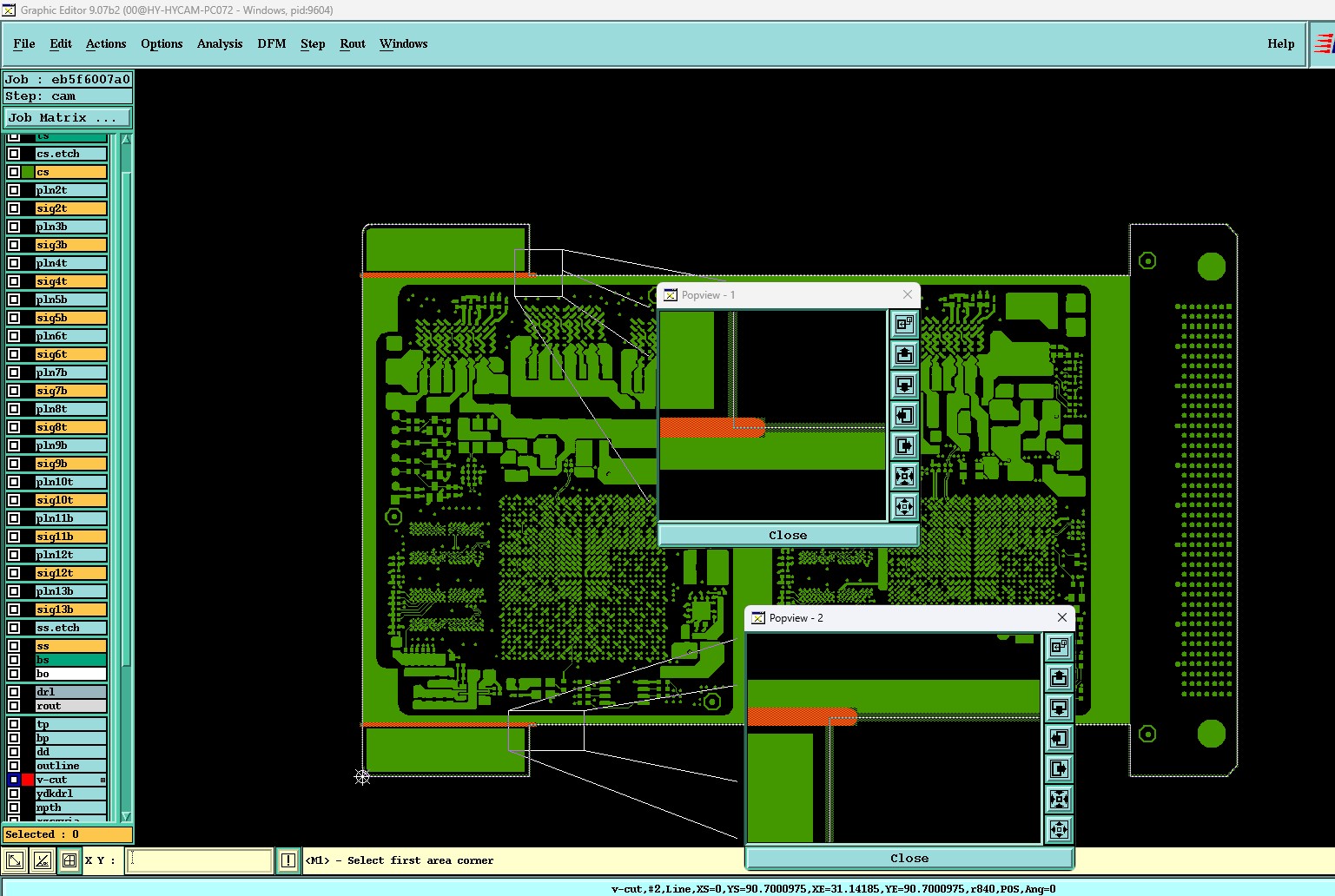
Task: Click red color swatch of v-cut layer
Action: click(x=28, y=780)
